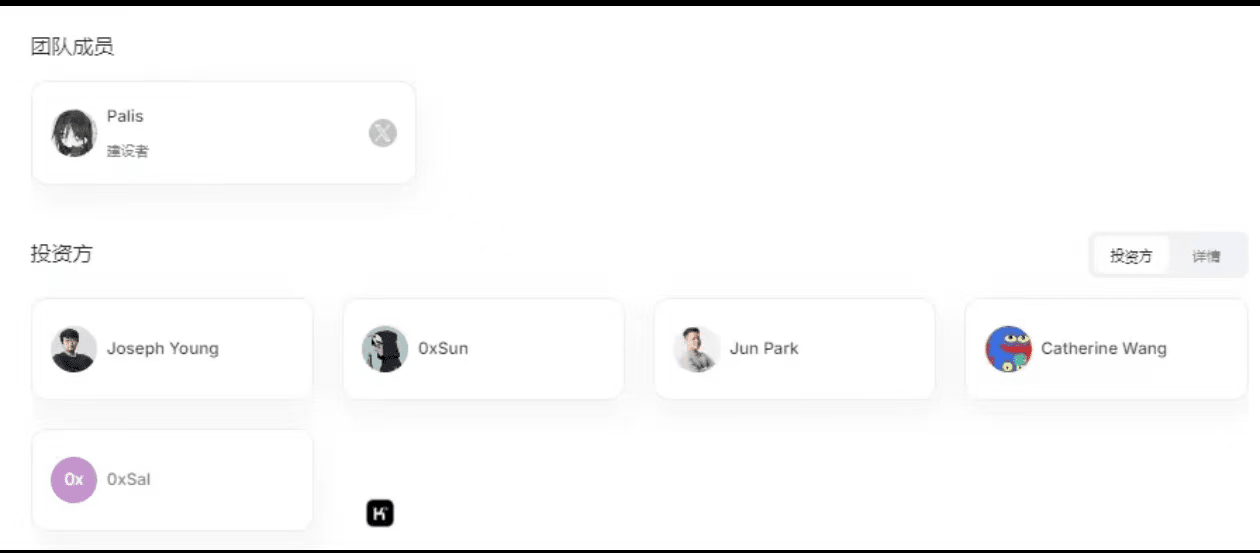
Task: Click Palis's avatar picture
Action: point(74,133)
